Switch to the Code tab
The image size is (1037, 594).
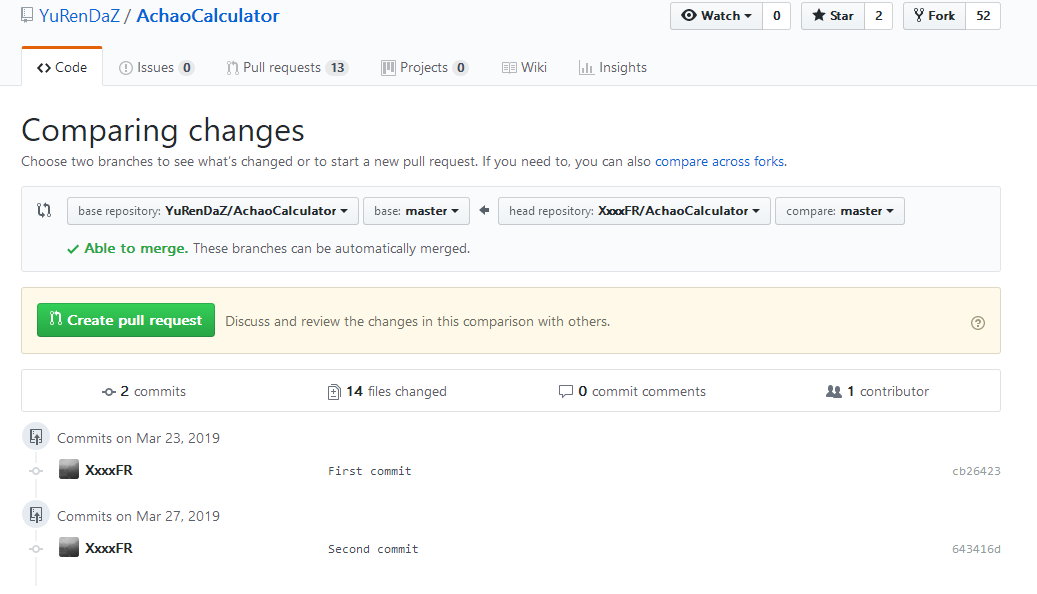click(x=62, y=67)
